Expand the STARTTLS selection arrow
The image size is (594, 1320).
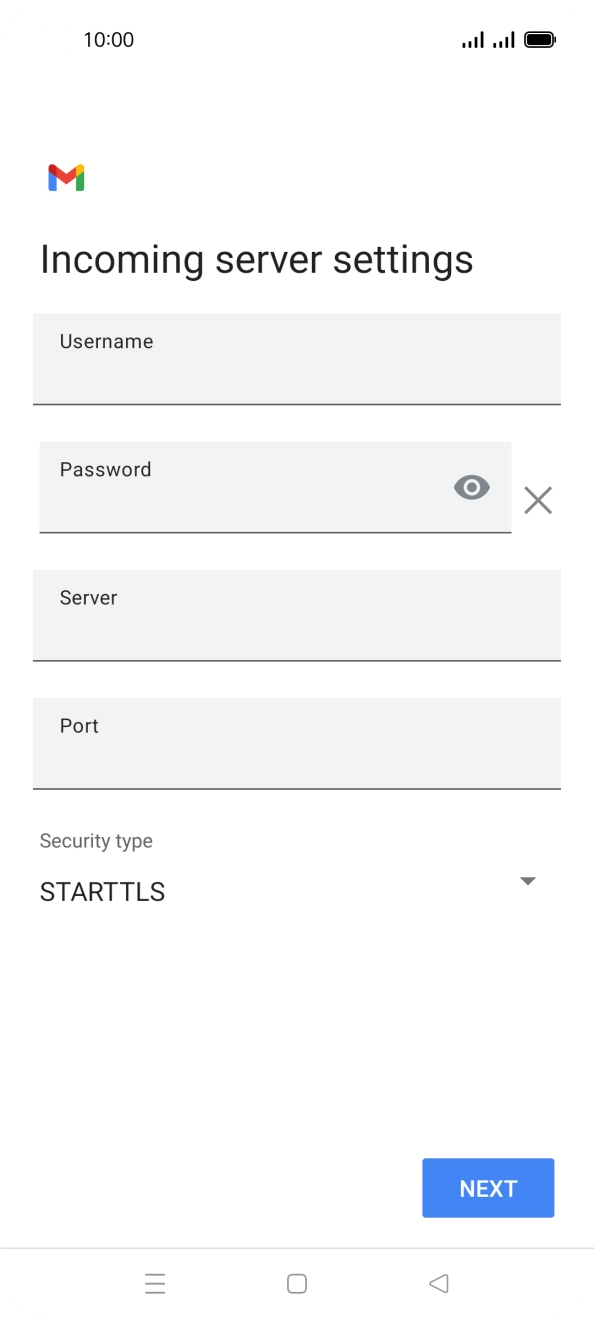coord(528,881)
